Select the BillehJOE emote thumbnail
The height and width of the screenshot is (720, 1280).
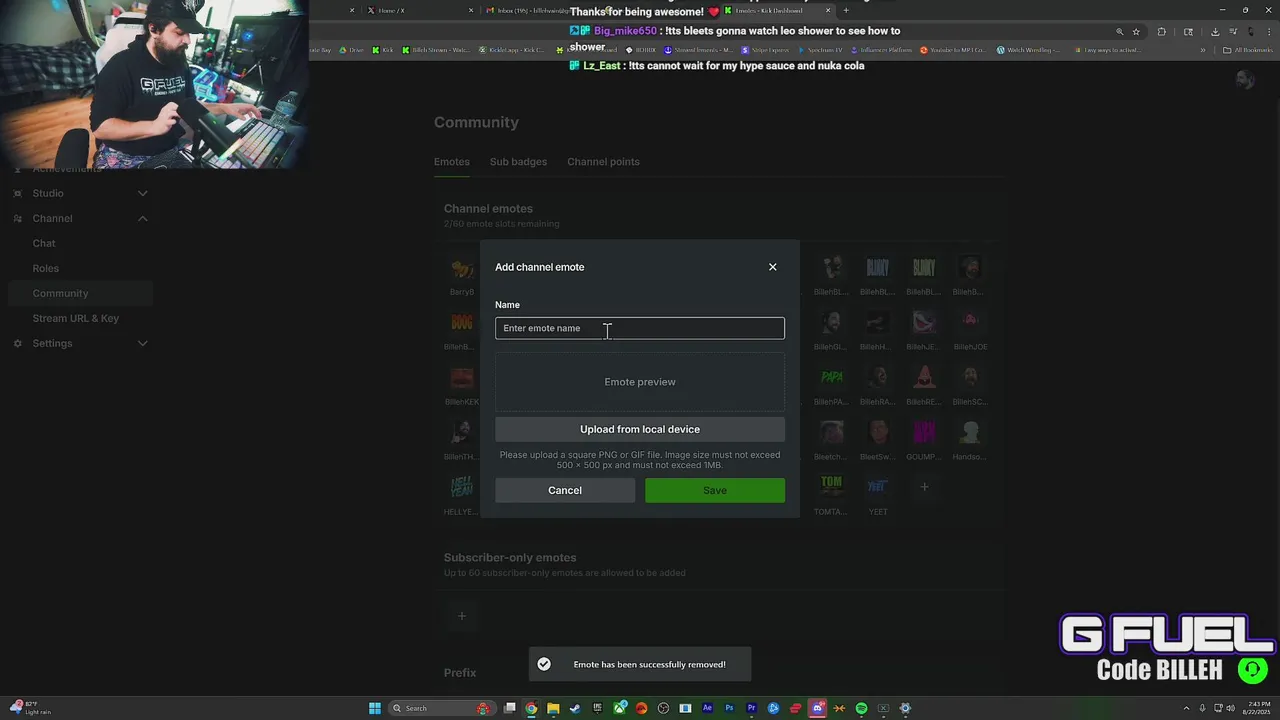tap(970, 323)
